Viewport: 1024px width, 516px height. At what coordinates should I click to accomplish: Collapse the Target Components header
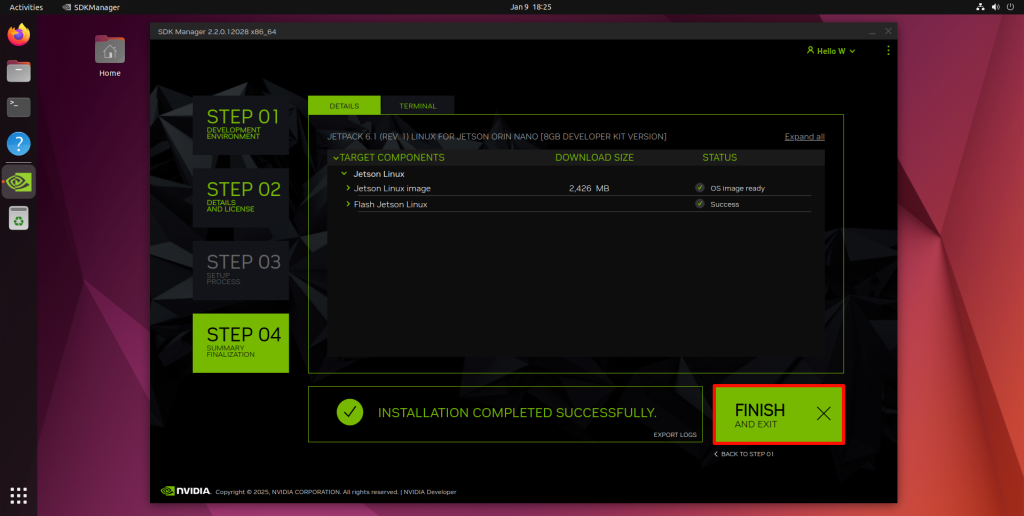[335, 157]
